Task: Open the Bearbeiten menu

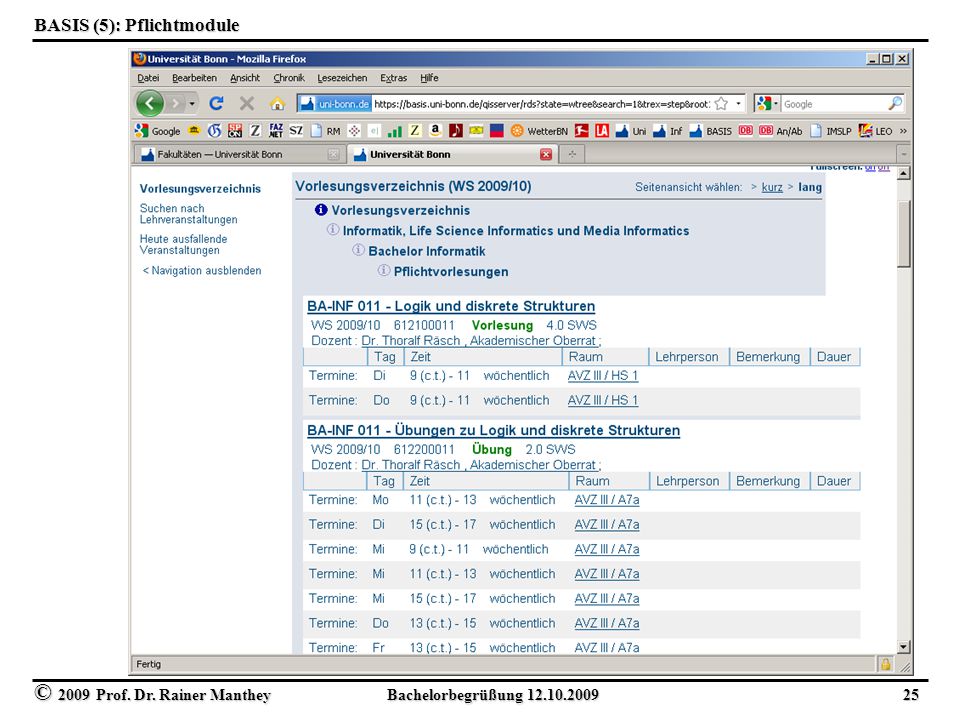Action: coord(194,78)
